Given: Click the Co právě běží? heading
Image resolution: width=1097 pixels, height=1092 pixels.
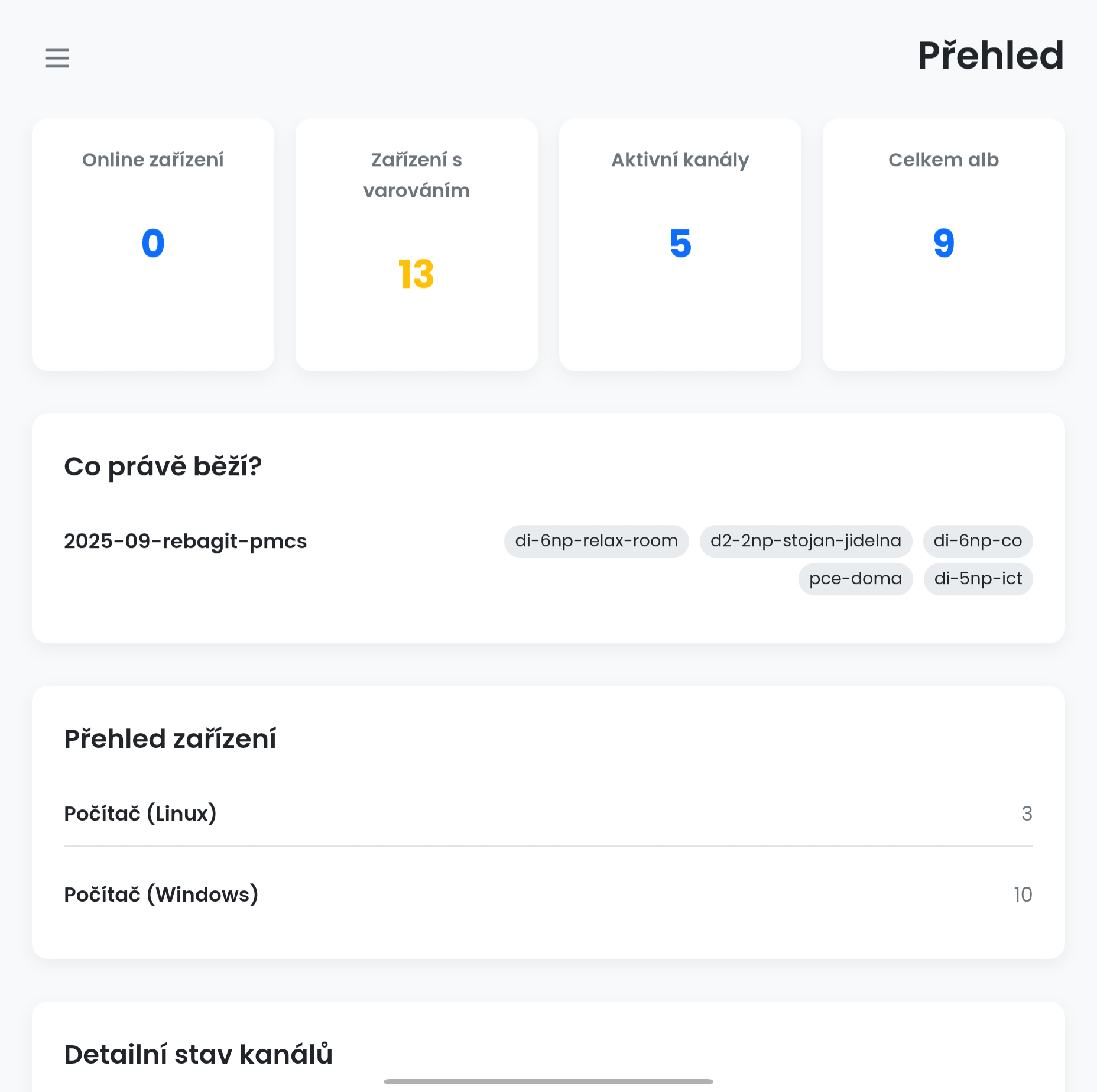Looking at the screenshot, I should pos(163,466).
